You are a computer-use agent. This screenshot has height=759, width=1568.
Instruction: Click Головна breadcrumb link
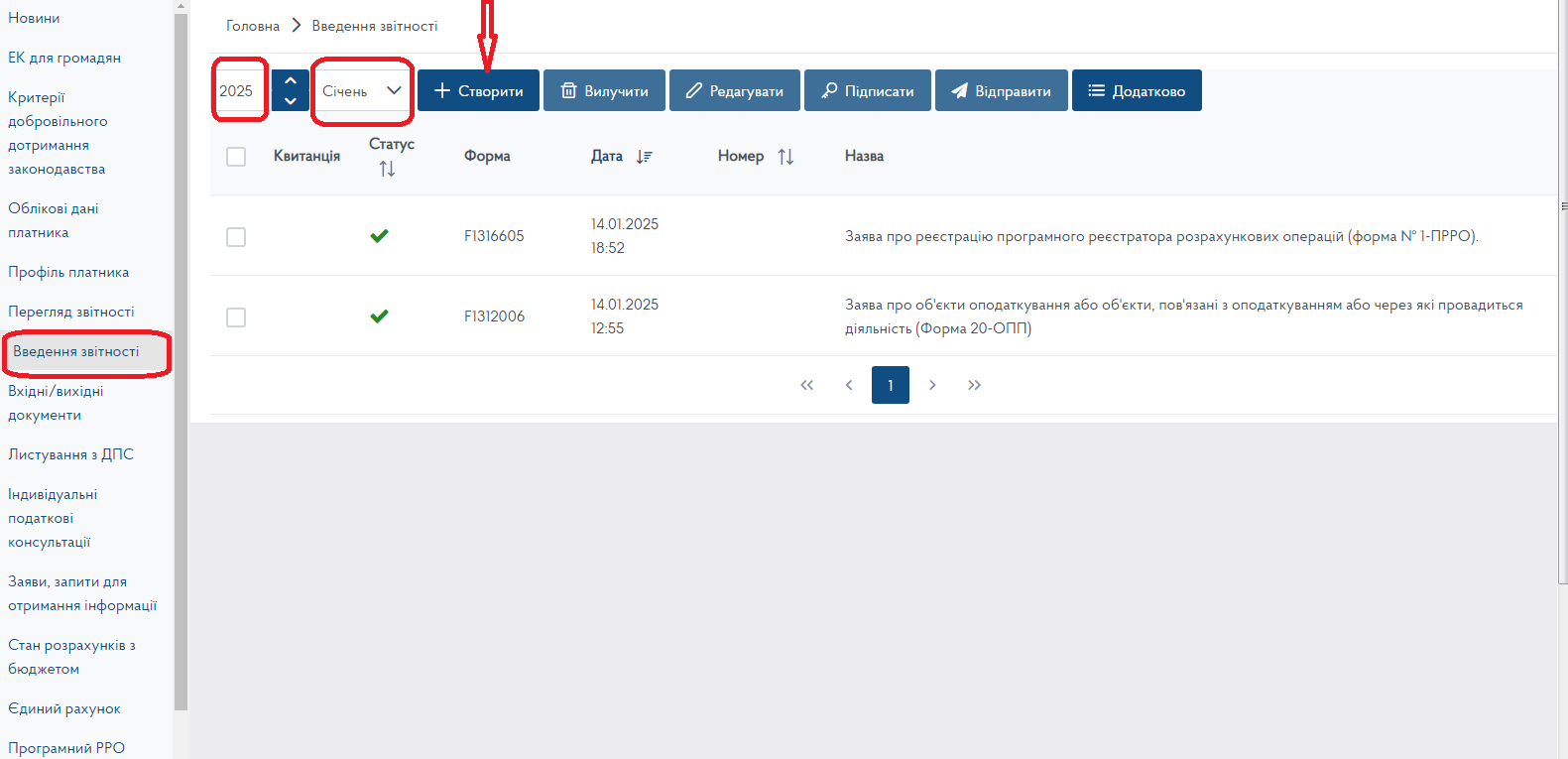253,26
